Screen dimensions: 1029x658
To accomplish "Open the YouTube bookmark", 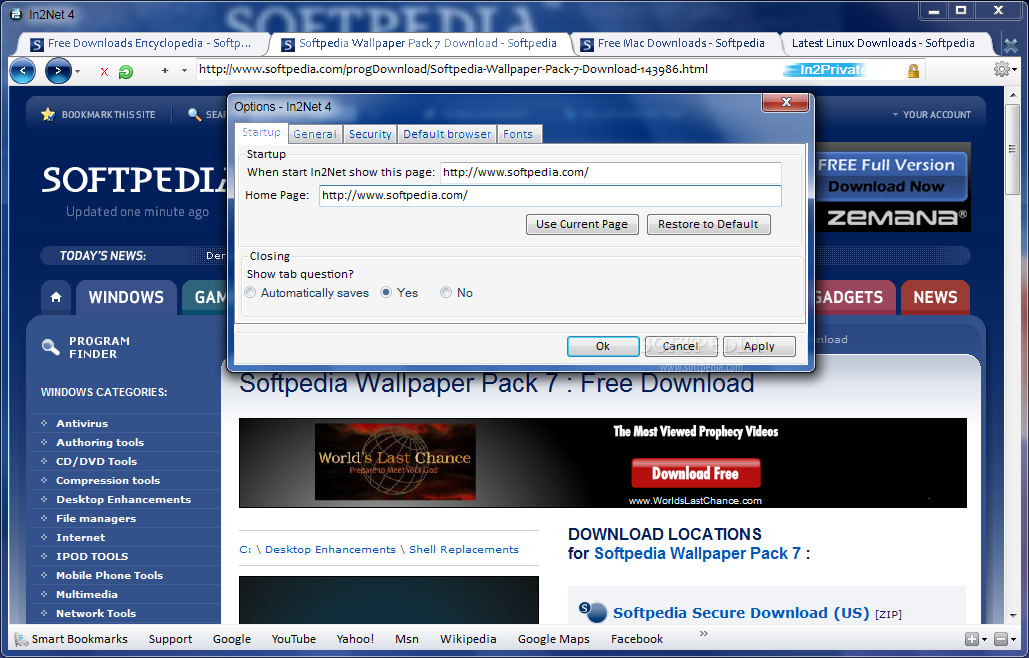I will pyautogui.click(x=293, y=639).
